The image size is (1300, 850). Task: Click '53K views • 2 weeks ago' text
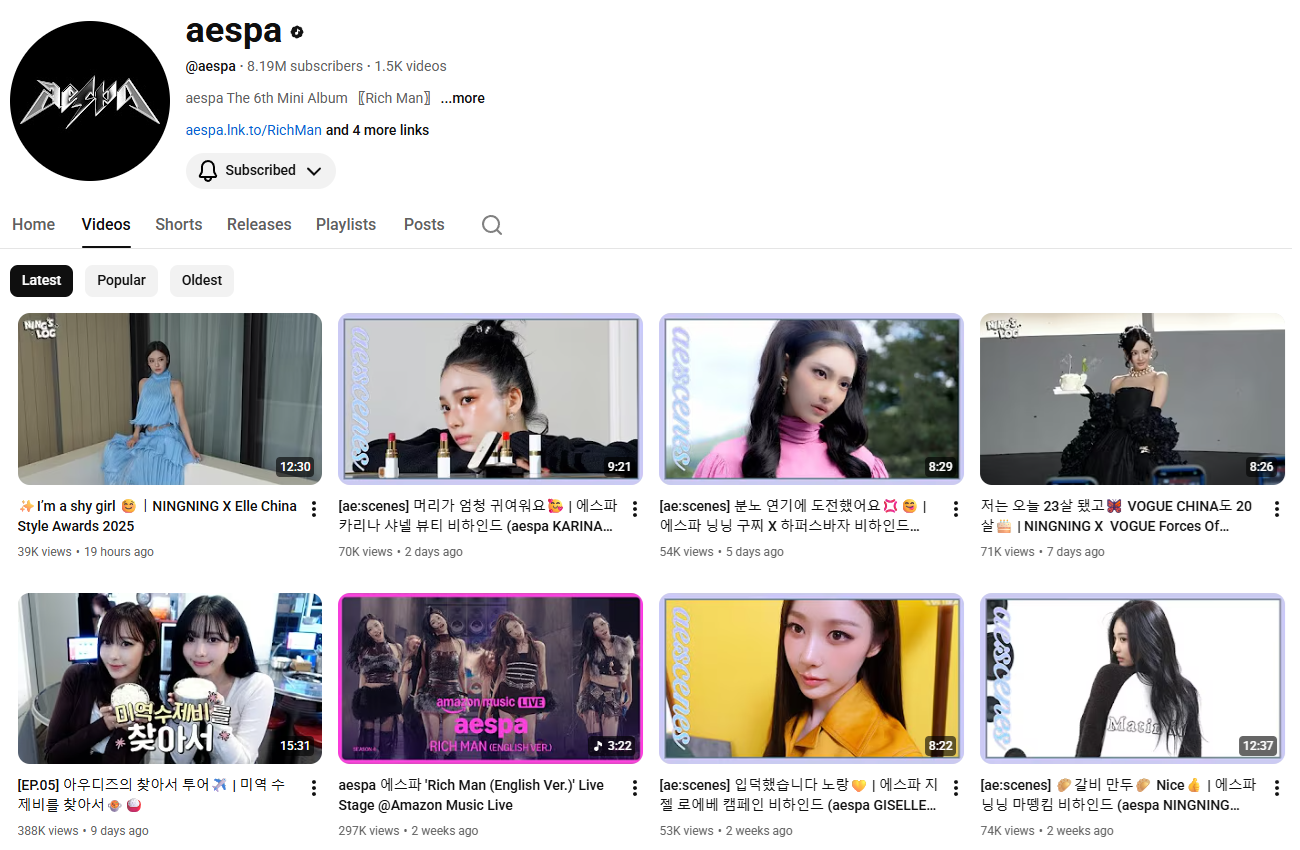726,831
